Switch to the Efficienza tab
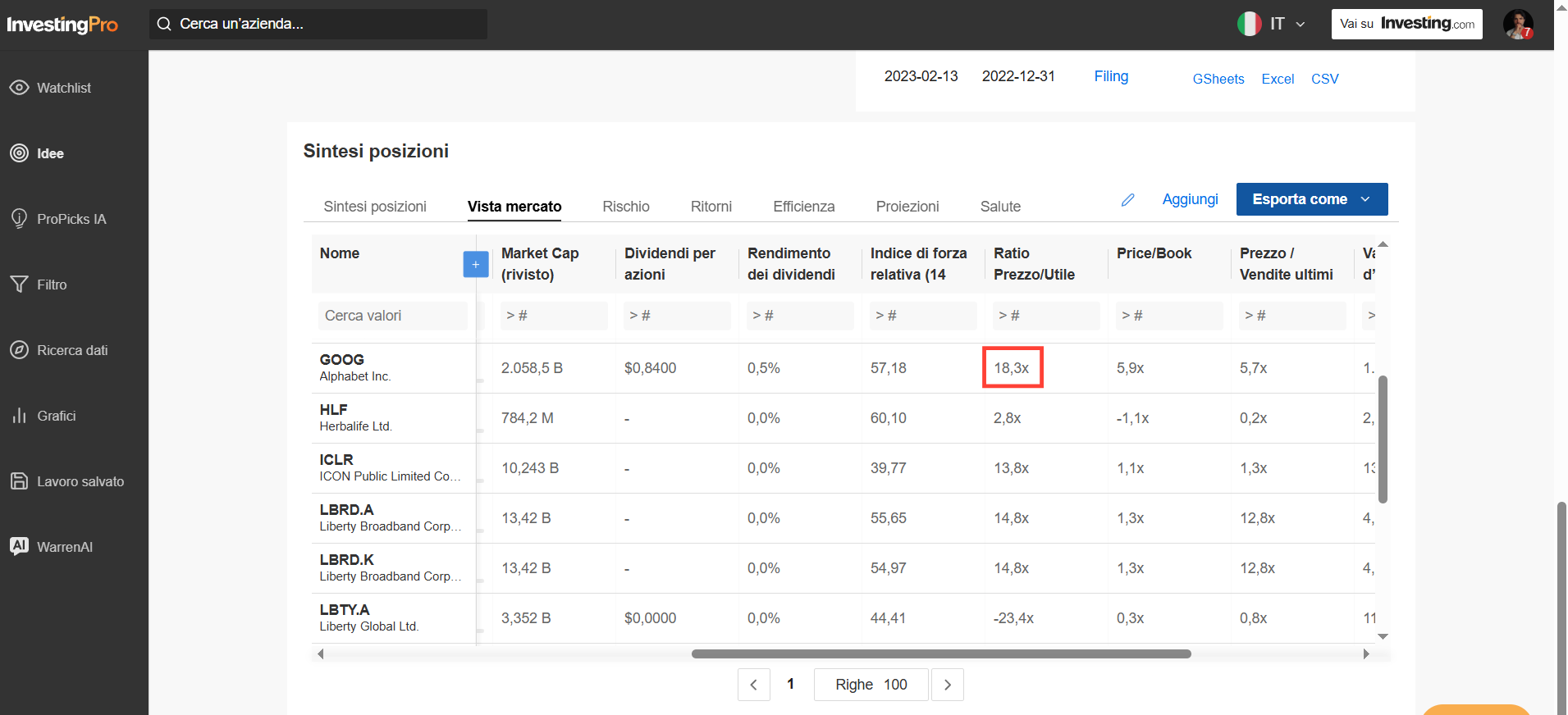 pyautogui.click(x=804, y=207)
